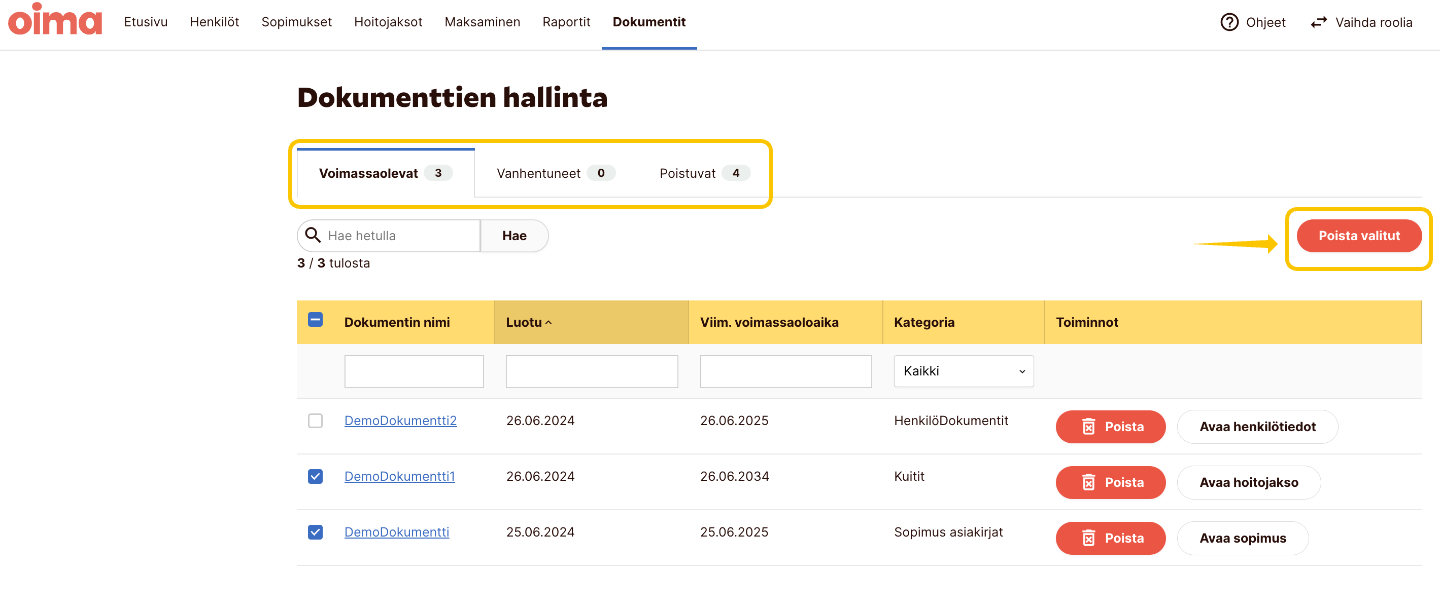This screenshot has height=610, width=1440.
Task: Click the Sopimus asiakirjat category cell
Action: (948, 532)
